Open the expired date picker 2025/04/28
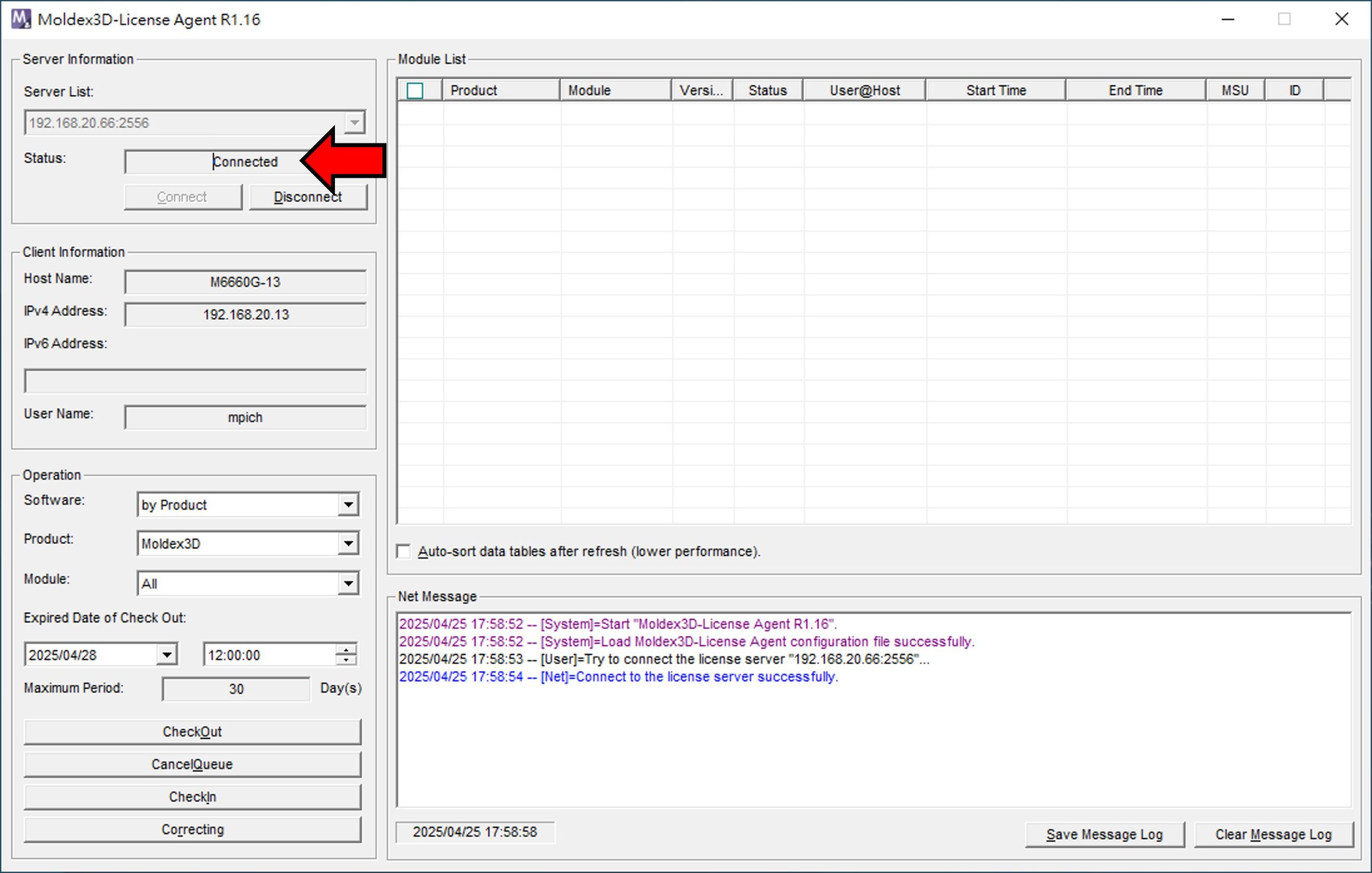This screenshot has height=873, width=1372. pos(167,655)
